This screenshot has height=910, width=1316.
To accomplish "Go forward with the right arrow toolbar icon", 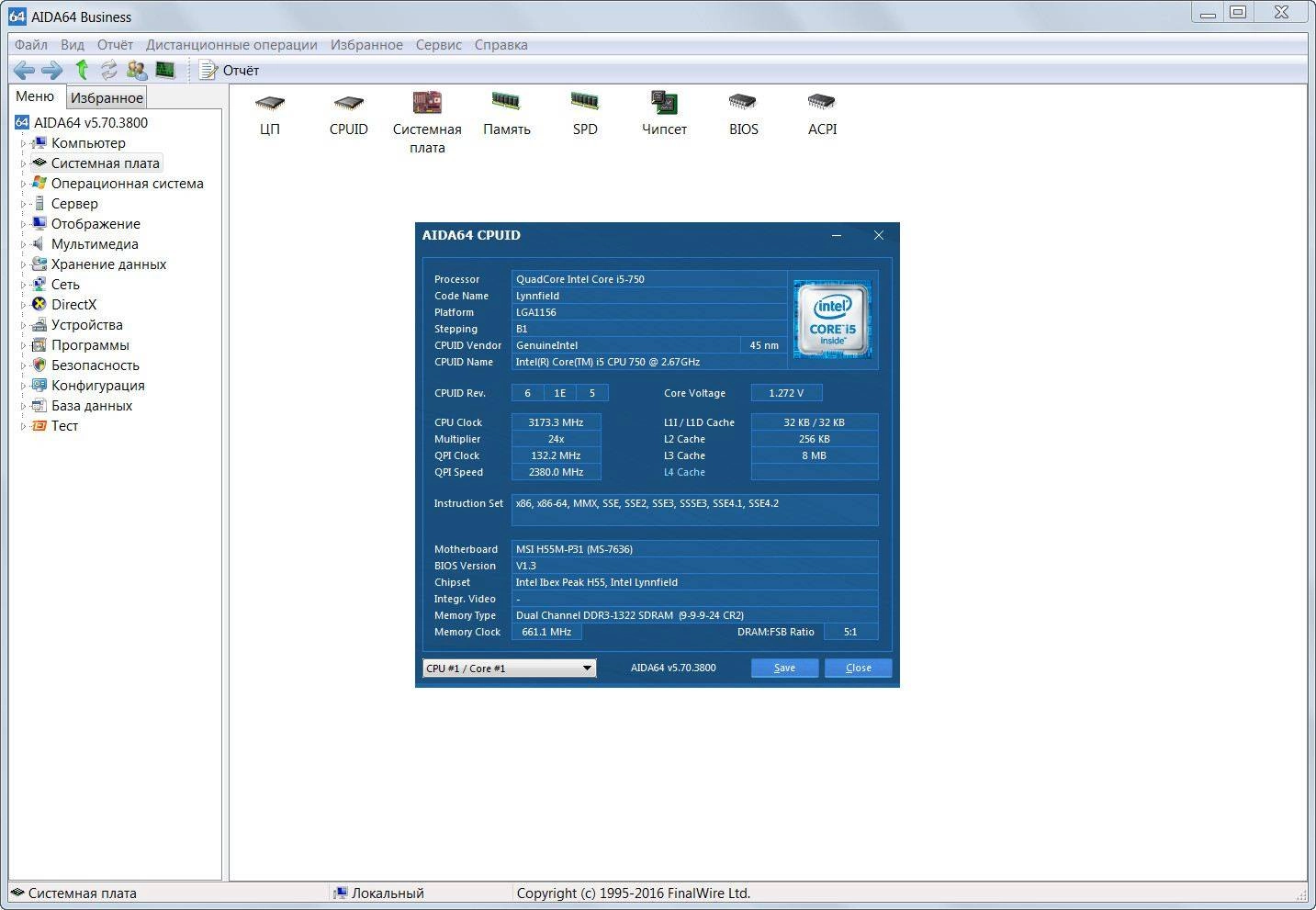I will 52,70.
